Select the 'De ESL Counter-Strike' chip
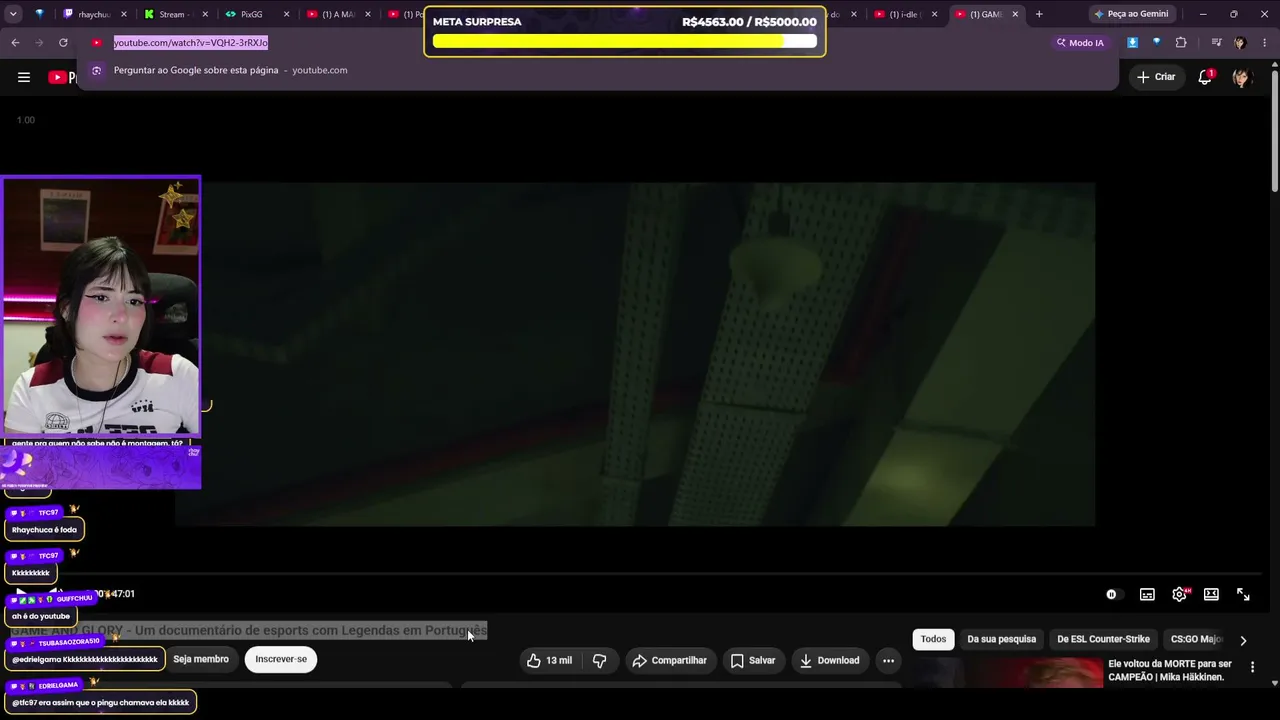Image resolution: width=1280 pixels, height=720 pixels. 1103,639
